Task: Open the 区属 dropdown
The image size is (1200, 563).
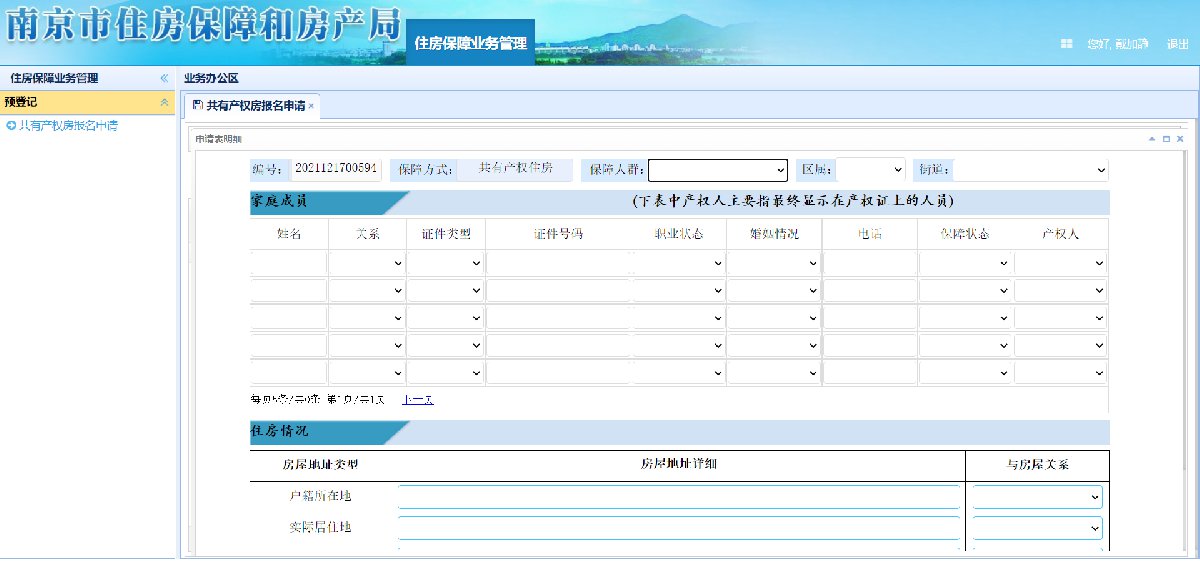Action: pyautogui.click(x=870, y=170)
